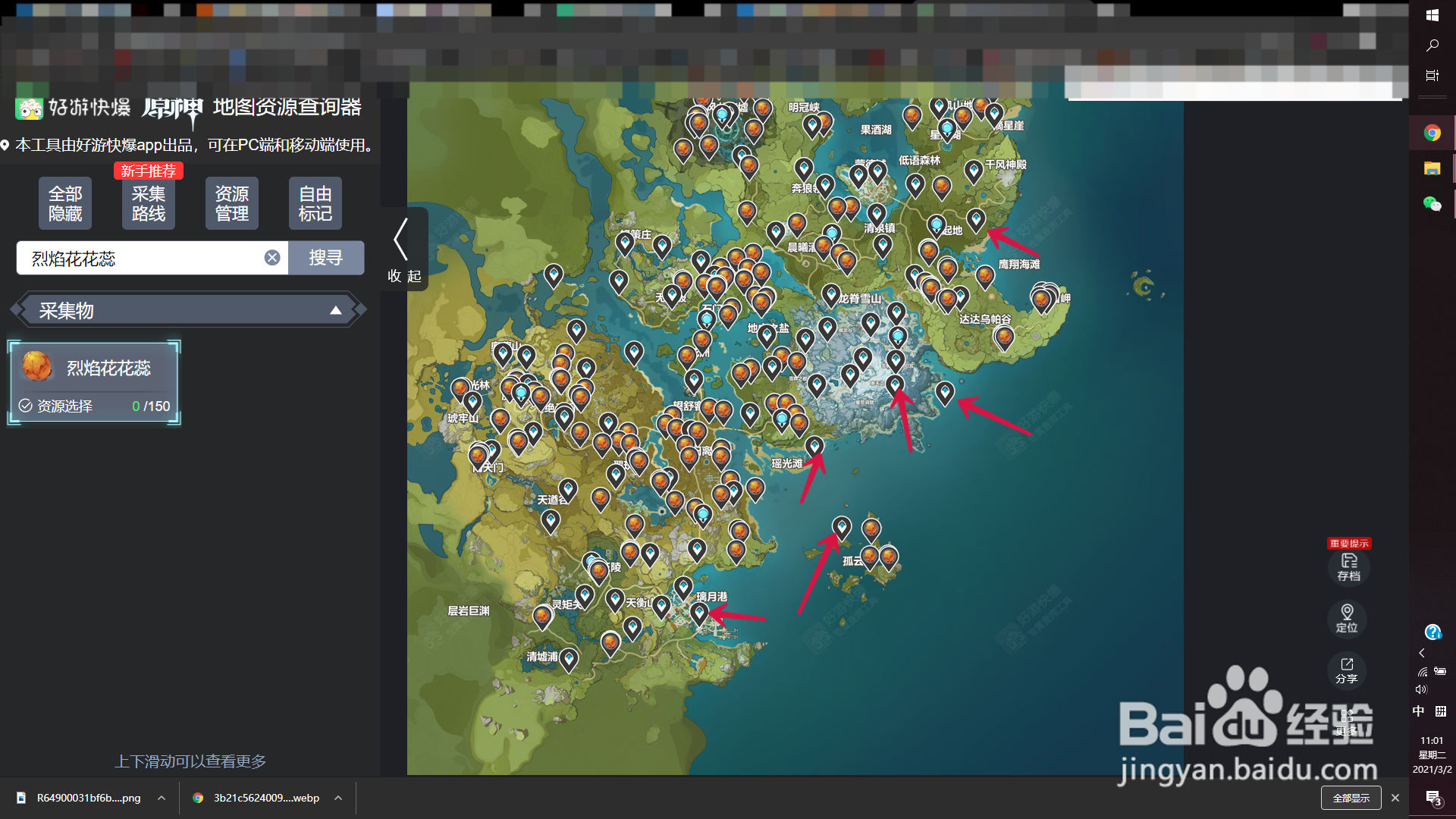Image resolution: width=1456 pixels, height=819 pixels.
Task: Toggle 自由标记 free marking mode
Action: click(315, 203)
